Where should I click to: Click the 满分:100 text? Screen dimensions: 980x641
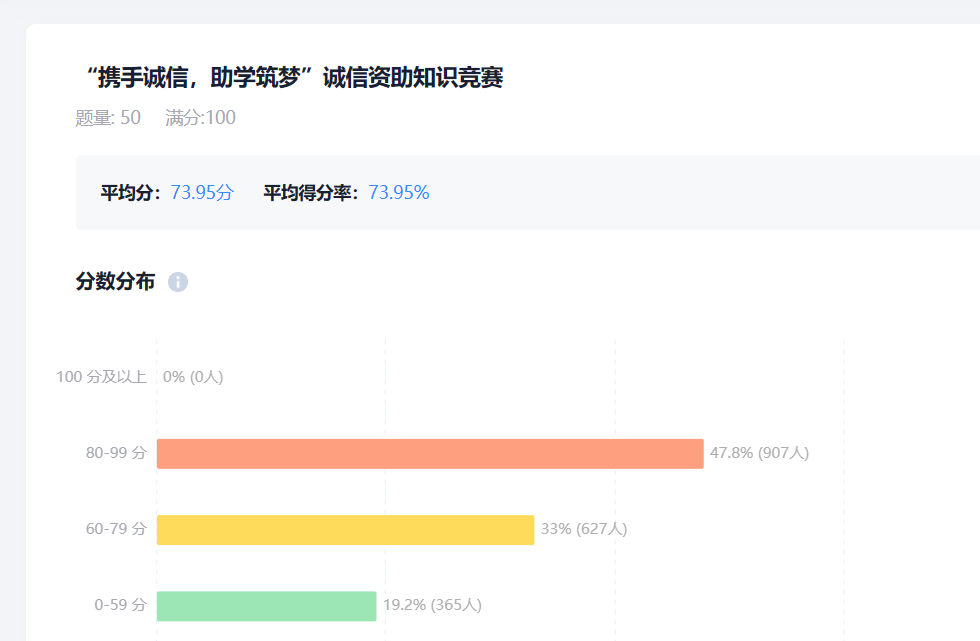[200, 118]
